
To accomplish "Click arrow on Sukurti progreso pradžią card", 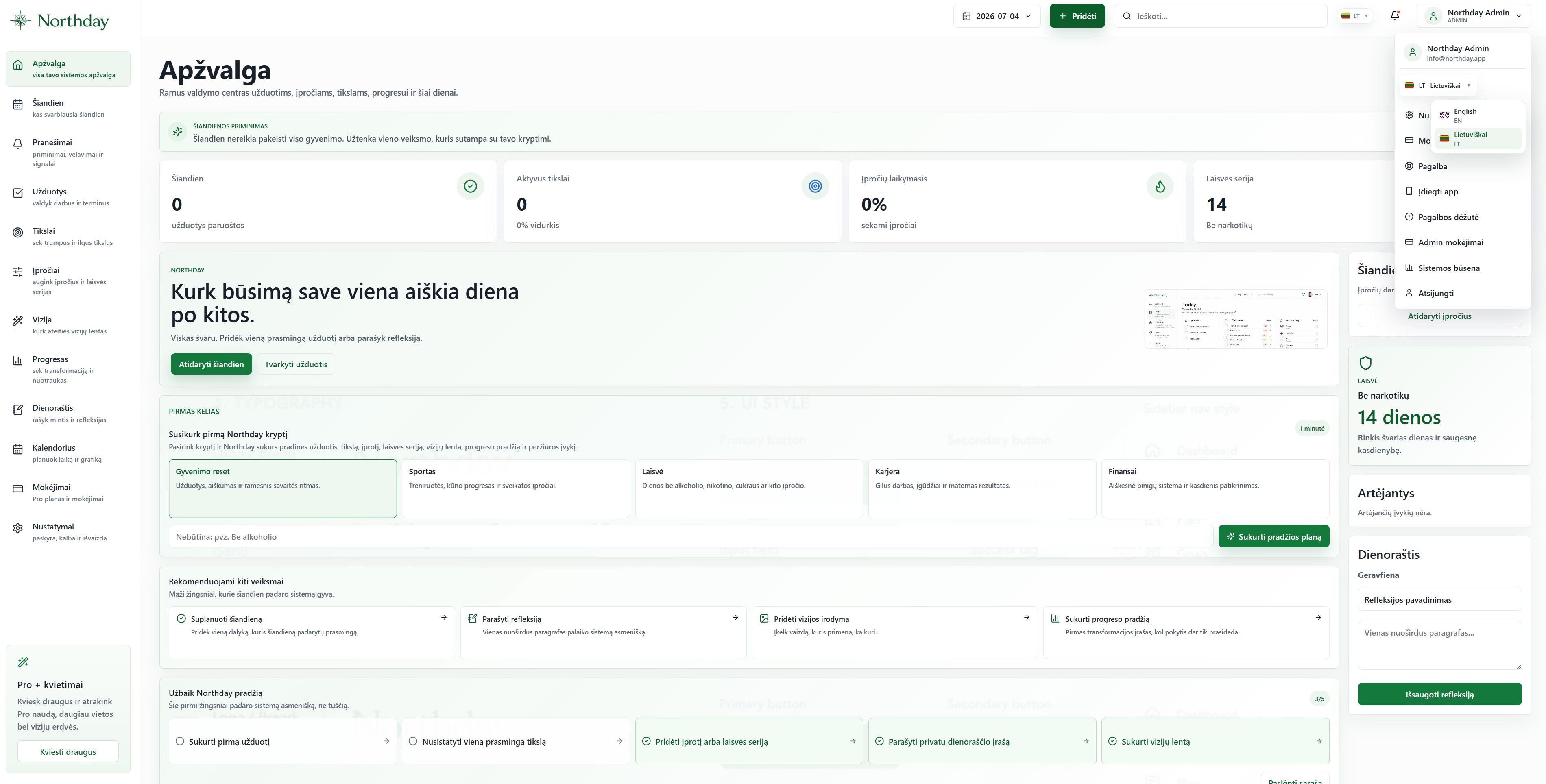I will tap(1318, 617).
